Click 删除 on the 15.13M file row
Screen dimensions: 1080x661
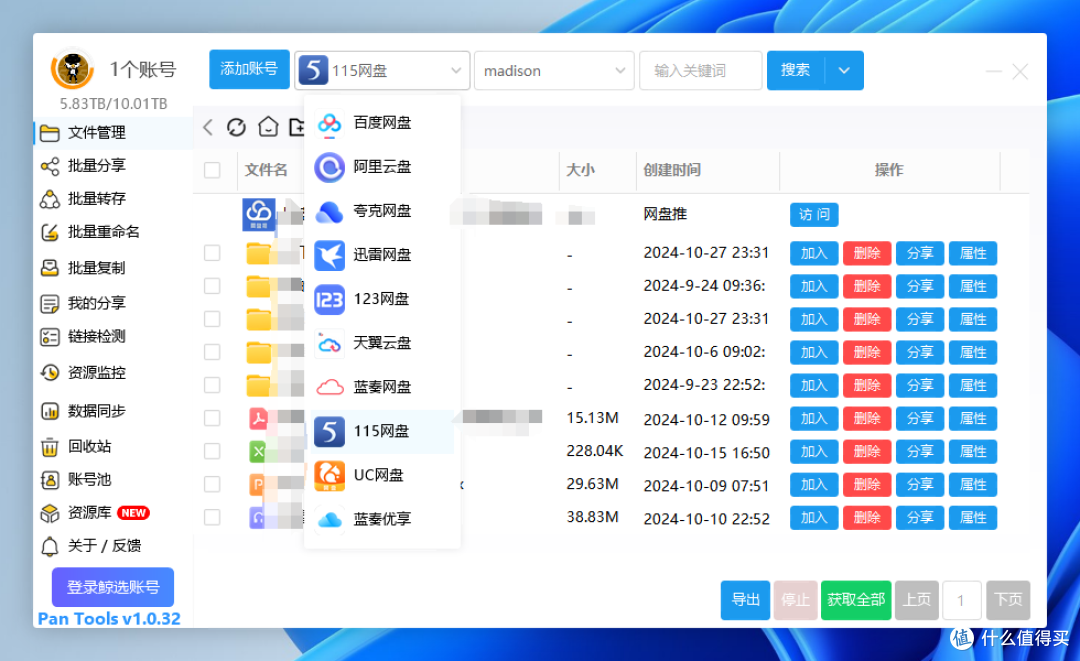pos(867,418)
